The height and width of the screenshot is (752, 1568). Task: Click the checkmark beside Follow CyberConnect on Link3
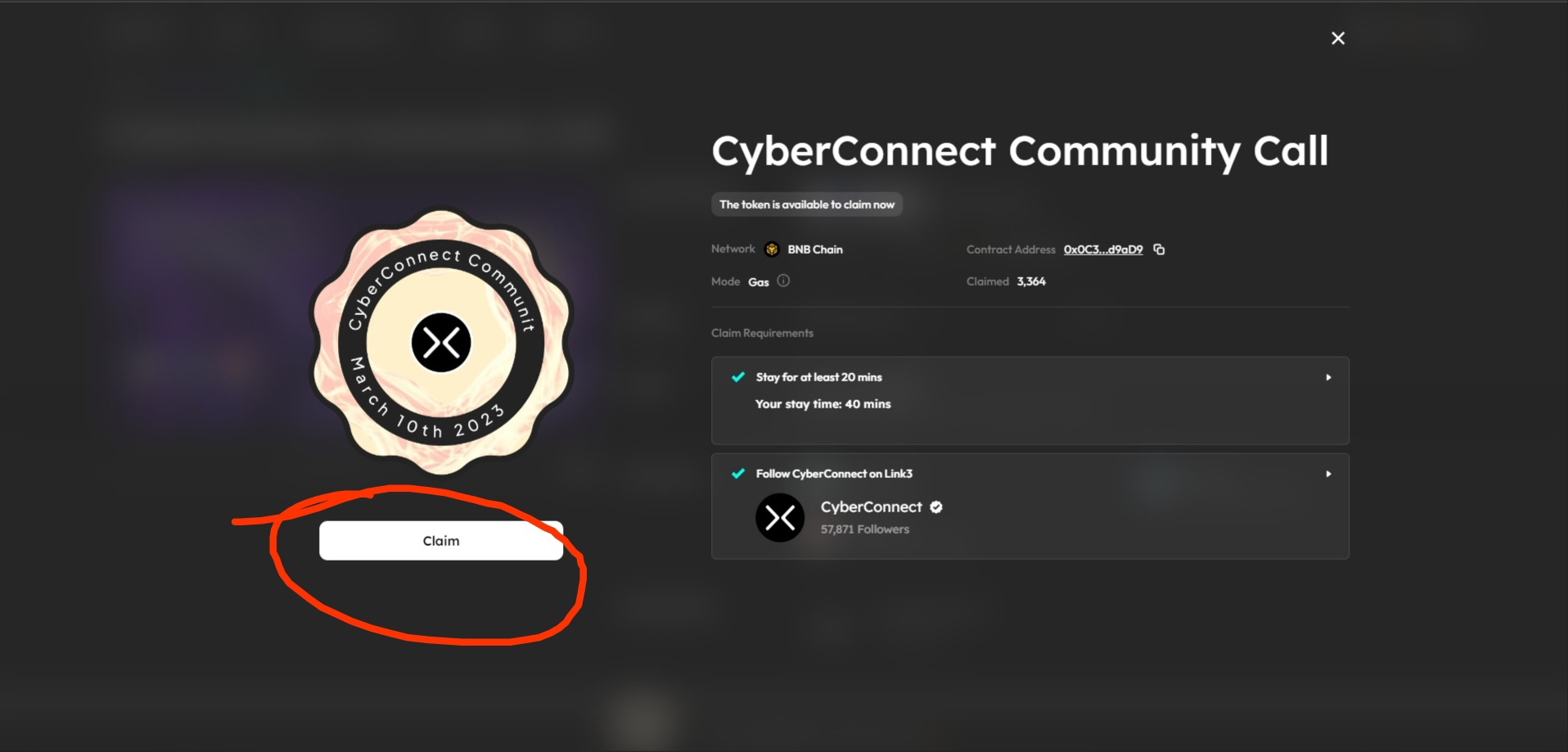(738, 474)
